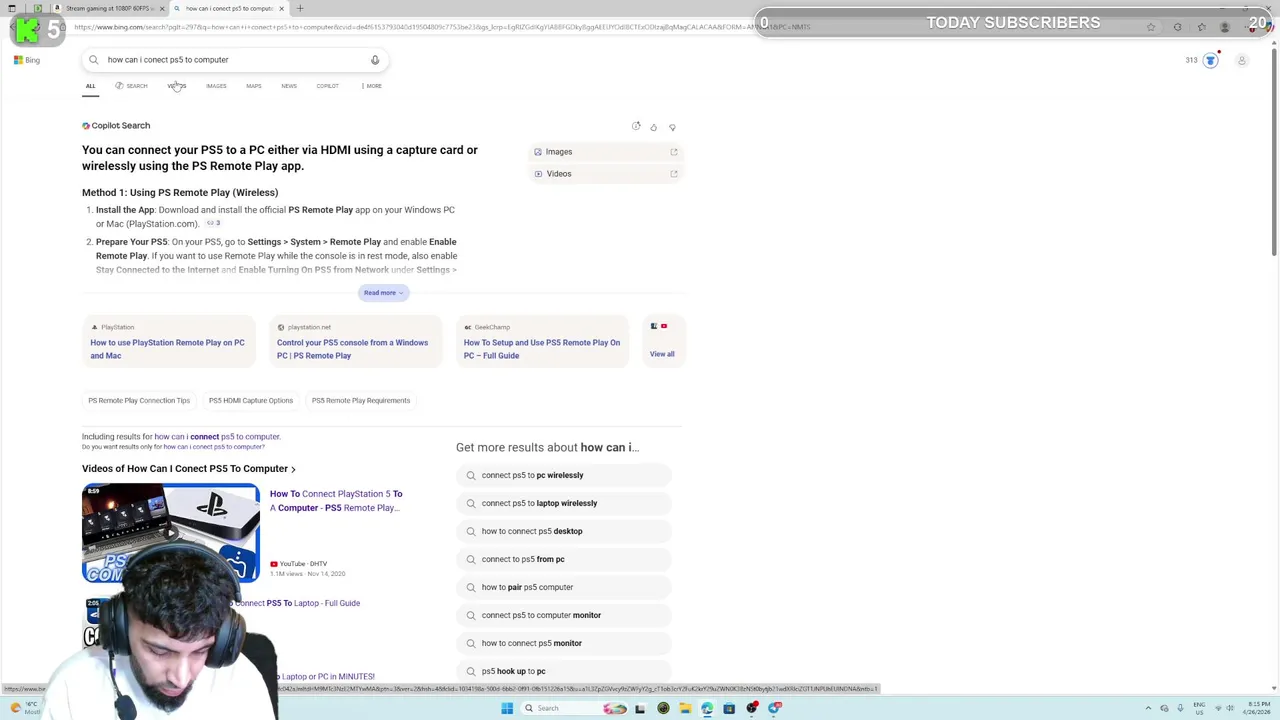Switch to the COPILOT tab
The width and height of the screenshot is (1280, 720).
pyautogui.click(x=327, y=86)
